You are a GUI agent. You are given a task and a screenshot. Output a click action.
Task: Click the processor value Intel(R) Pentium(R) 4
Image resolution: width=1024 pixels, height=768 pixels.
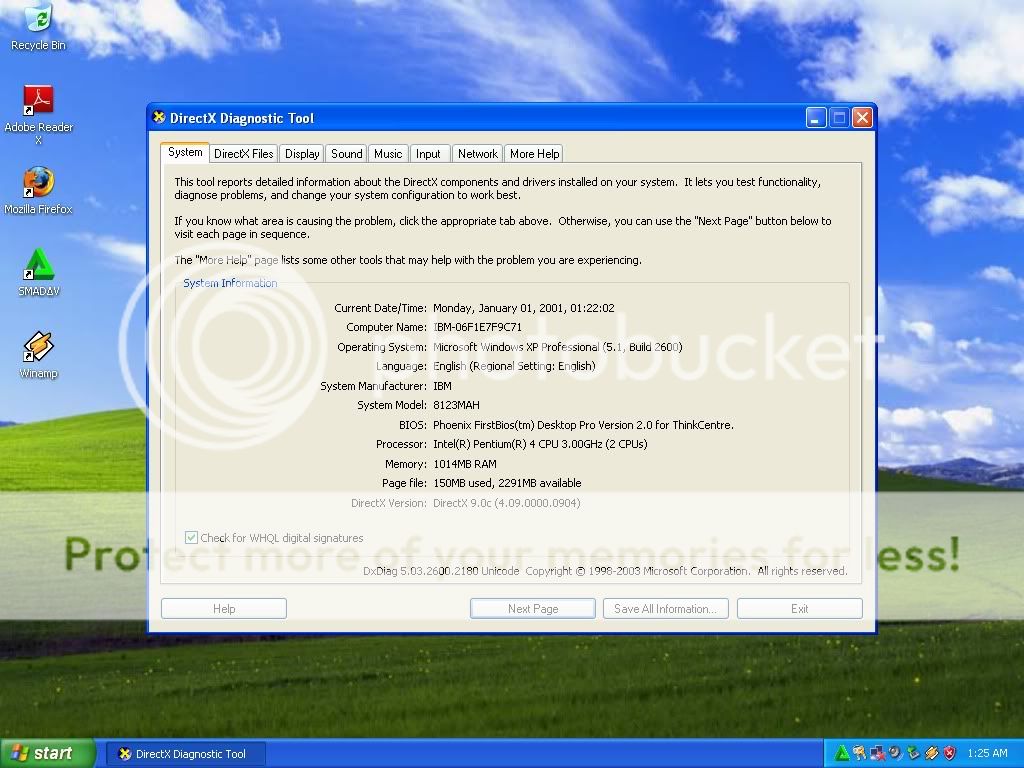pos(540,444)
